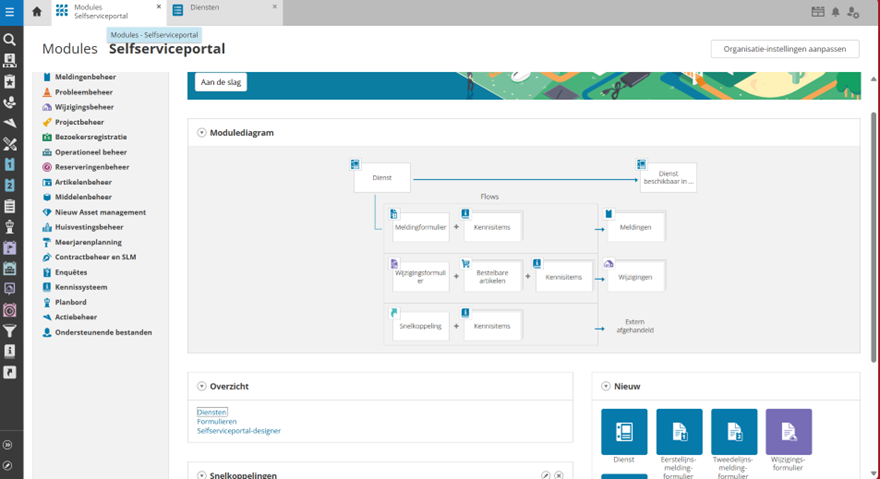Click the filter funnel icon in sidebar
This screenshot has width=880, height=479.
click(10, 331)
